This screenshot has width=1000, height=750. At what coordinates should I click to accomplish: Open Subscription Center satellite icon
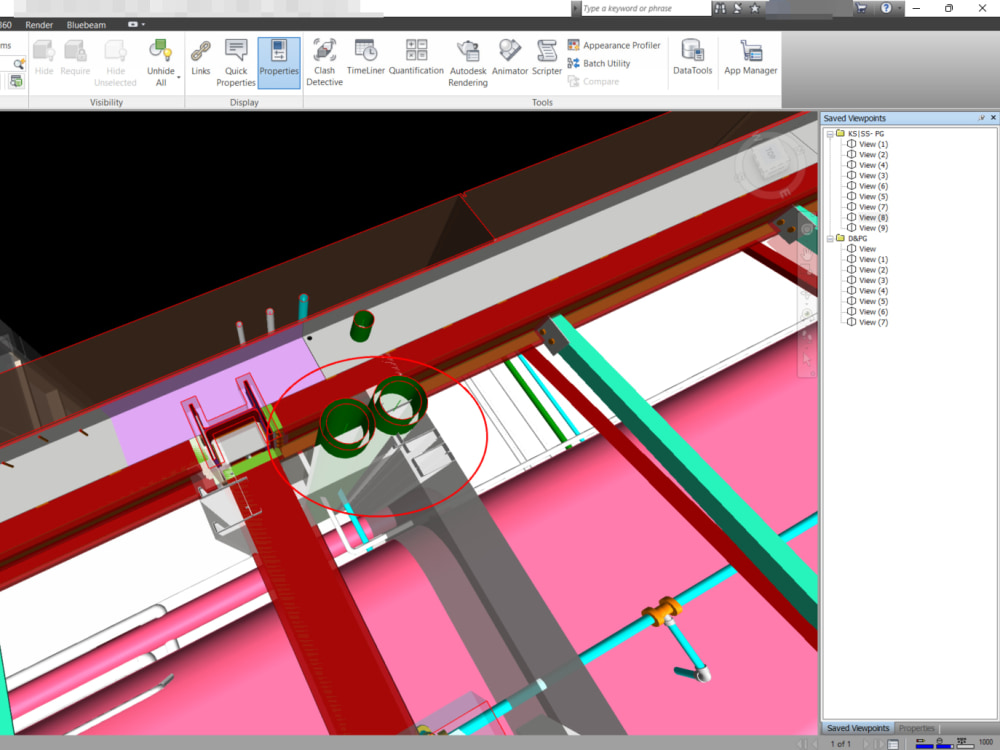pos(737,8)
